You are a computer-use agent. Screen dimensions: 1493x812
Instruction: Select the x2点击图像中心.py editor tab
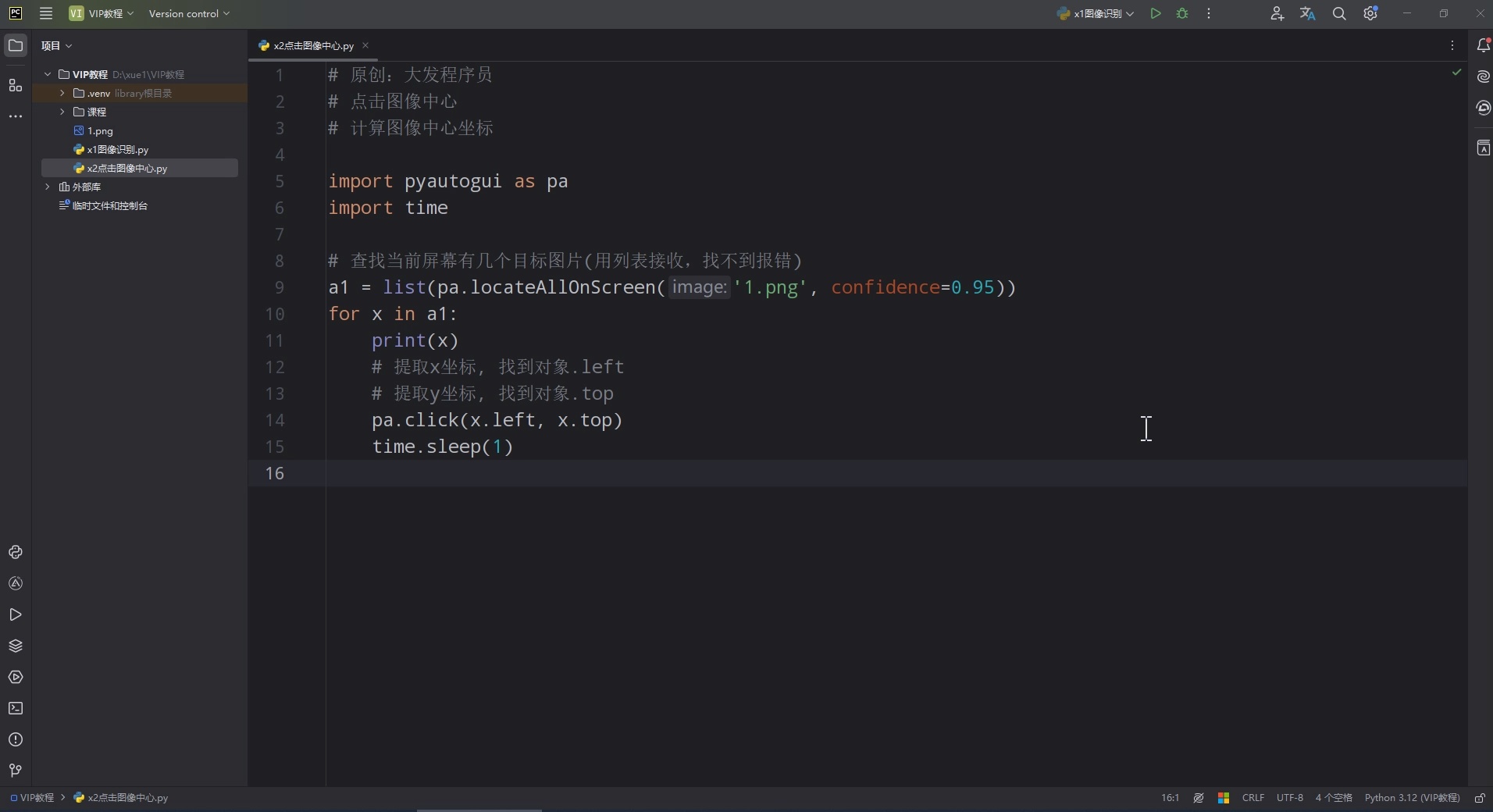pos(313,46)
